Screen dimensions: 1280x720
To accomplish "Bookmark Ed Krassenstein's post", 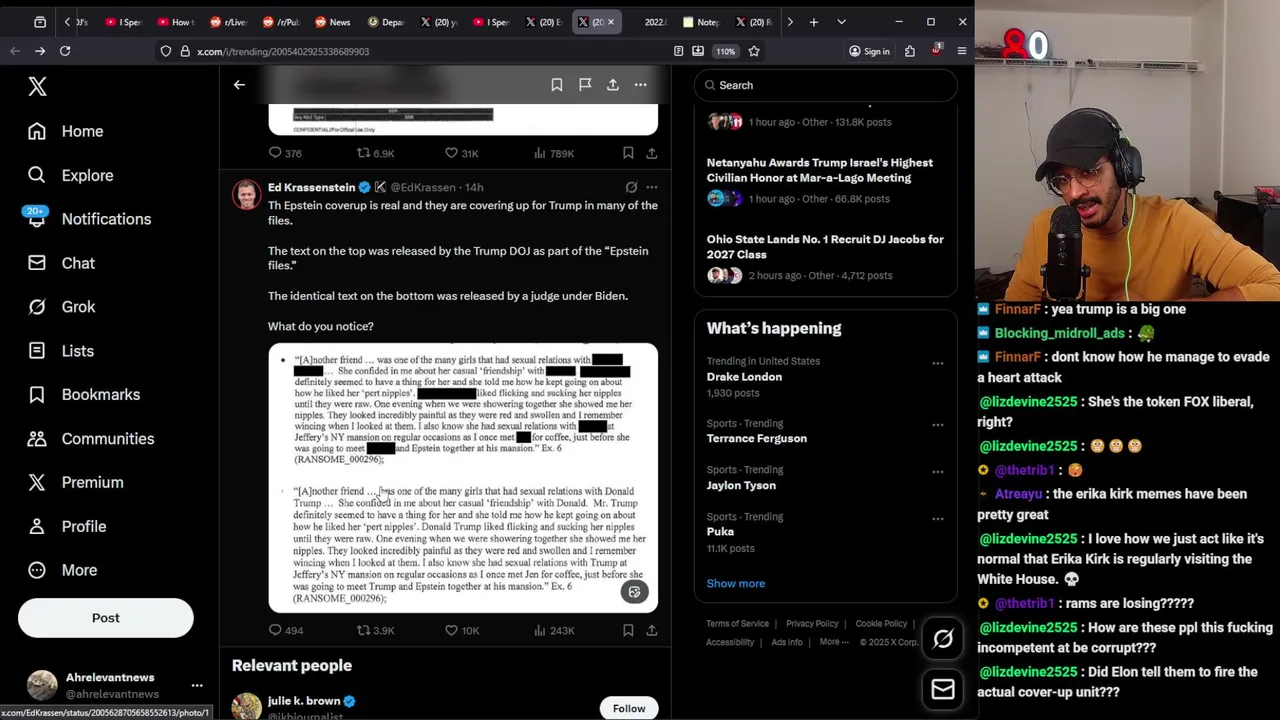I will [x=628, y=630].
